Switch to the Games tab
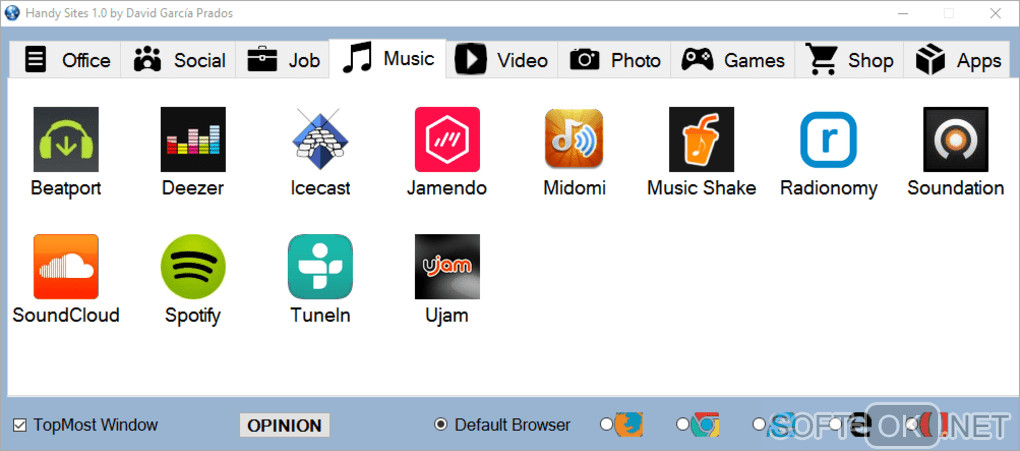The height and width of the screenshot is (451, 1020). pyautogui.click(x=733, y=61)
